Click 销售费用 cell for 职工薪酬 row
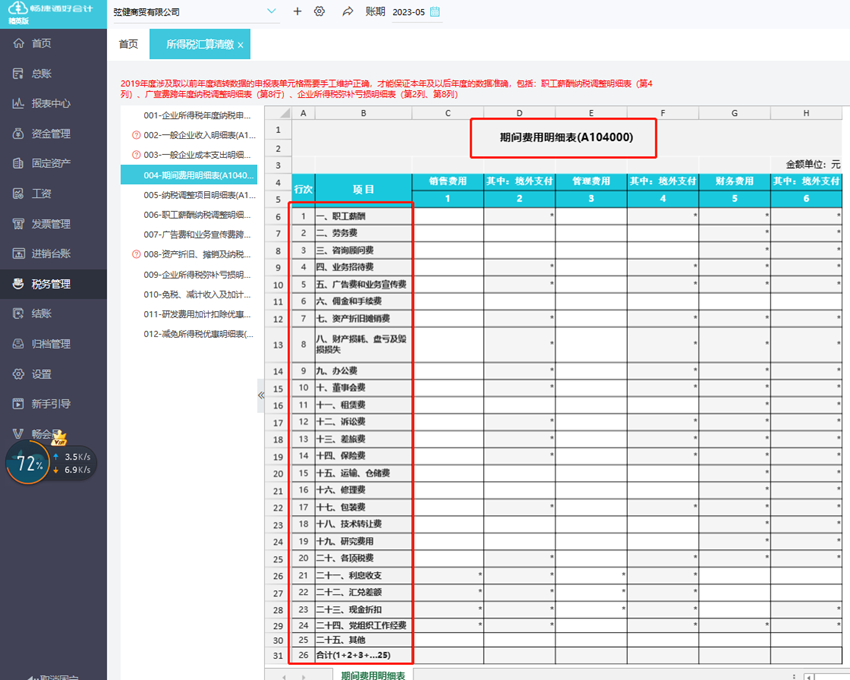The image size is (850, 680). tap(448, 217)
